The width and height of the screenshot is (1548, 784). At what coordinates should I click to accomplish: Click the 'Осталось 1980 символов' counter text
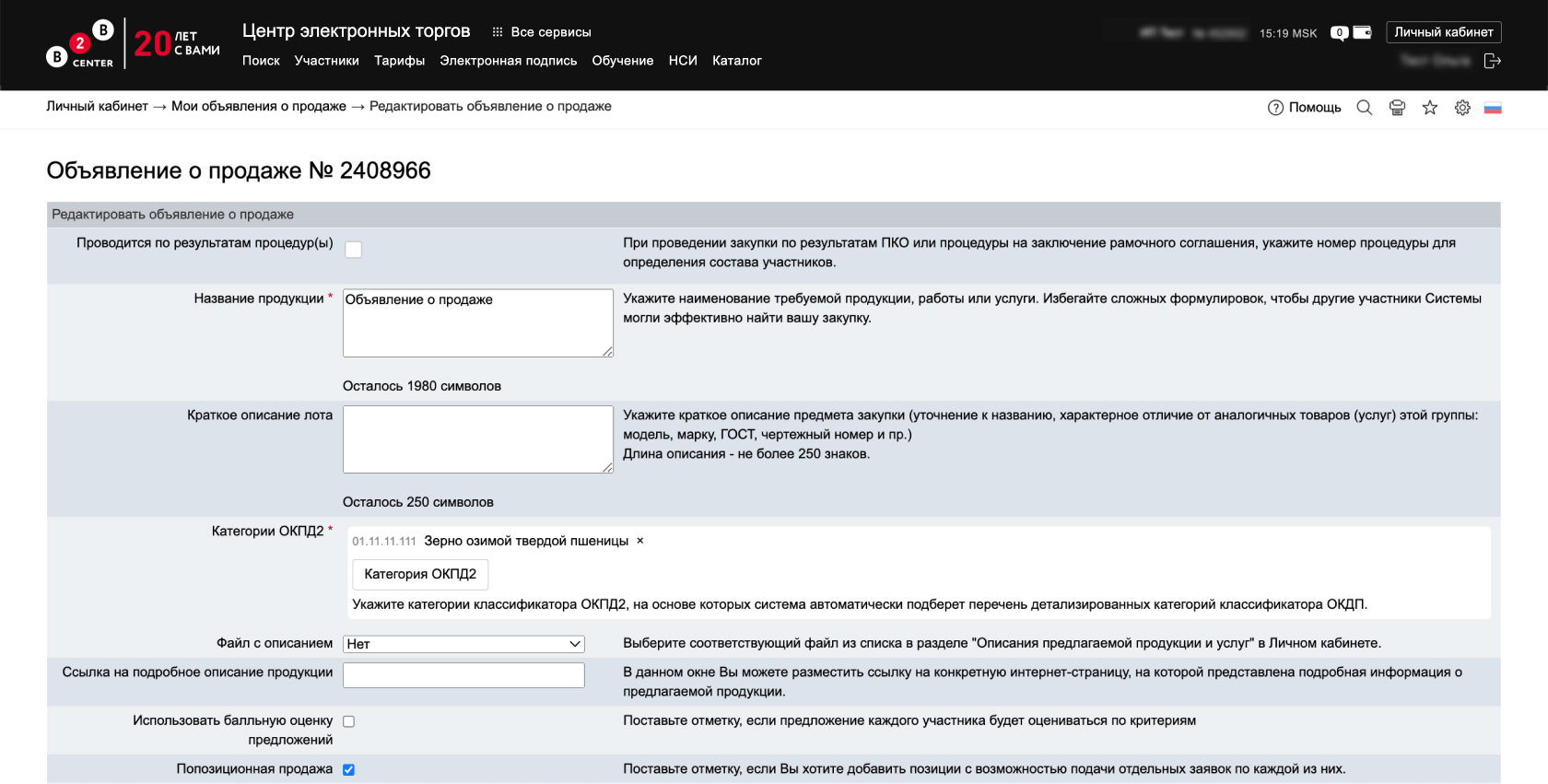(422, 386)
